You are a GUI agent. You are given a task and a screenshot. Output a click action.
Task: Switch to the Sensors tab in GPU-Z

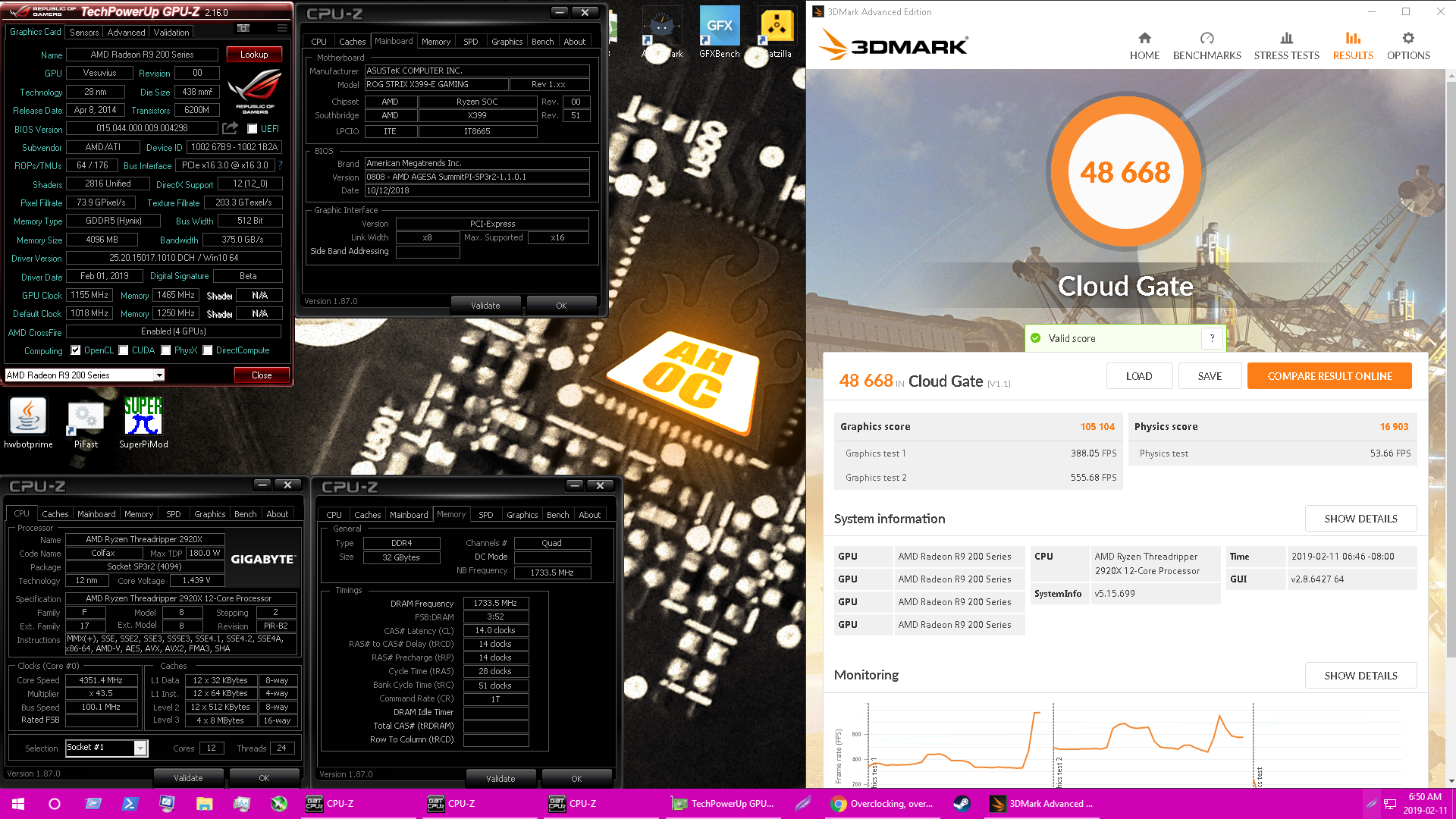pos(84,33)
